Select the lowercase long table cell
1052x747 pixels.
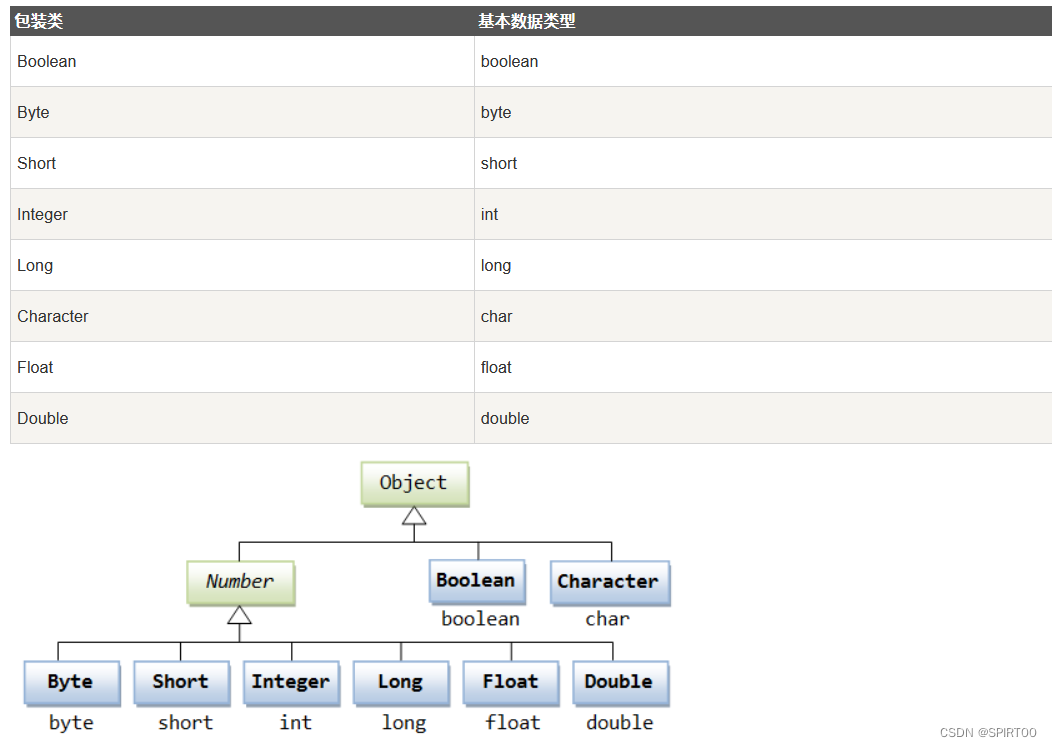coord(763,265)
